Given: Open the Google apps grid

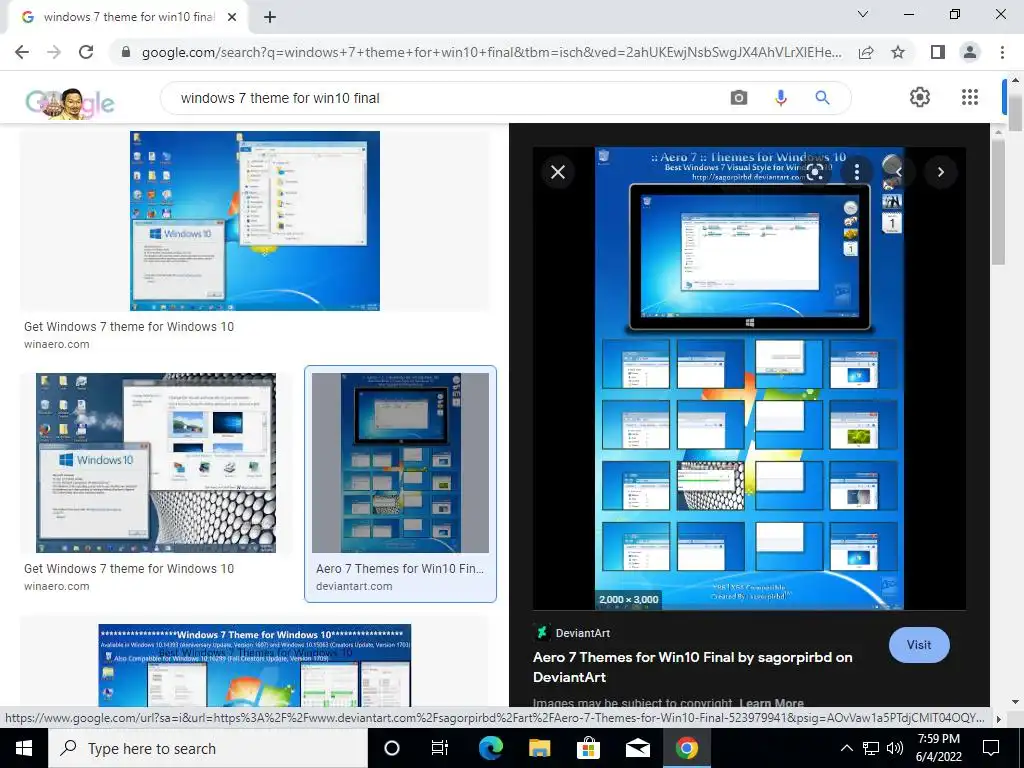Looking at the screenshot, I should click(x=970, y=97).
